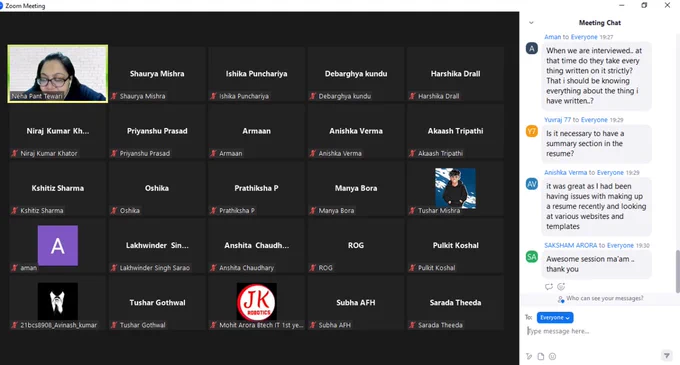Open 'Who can see your messages?' link
The width and height of the screenshot is (680, 365).
point(605,298)
